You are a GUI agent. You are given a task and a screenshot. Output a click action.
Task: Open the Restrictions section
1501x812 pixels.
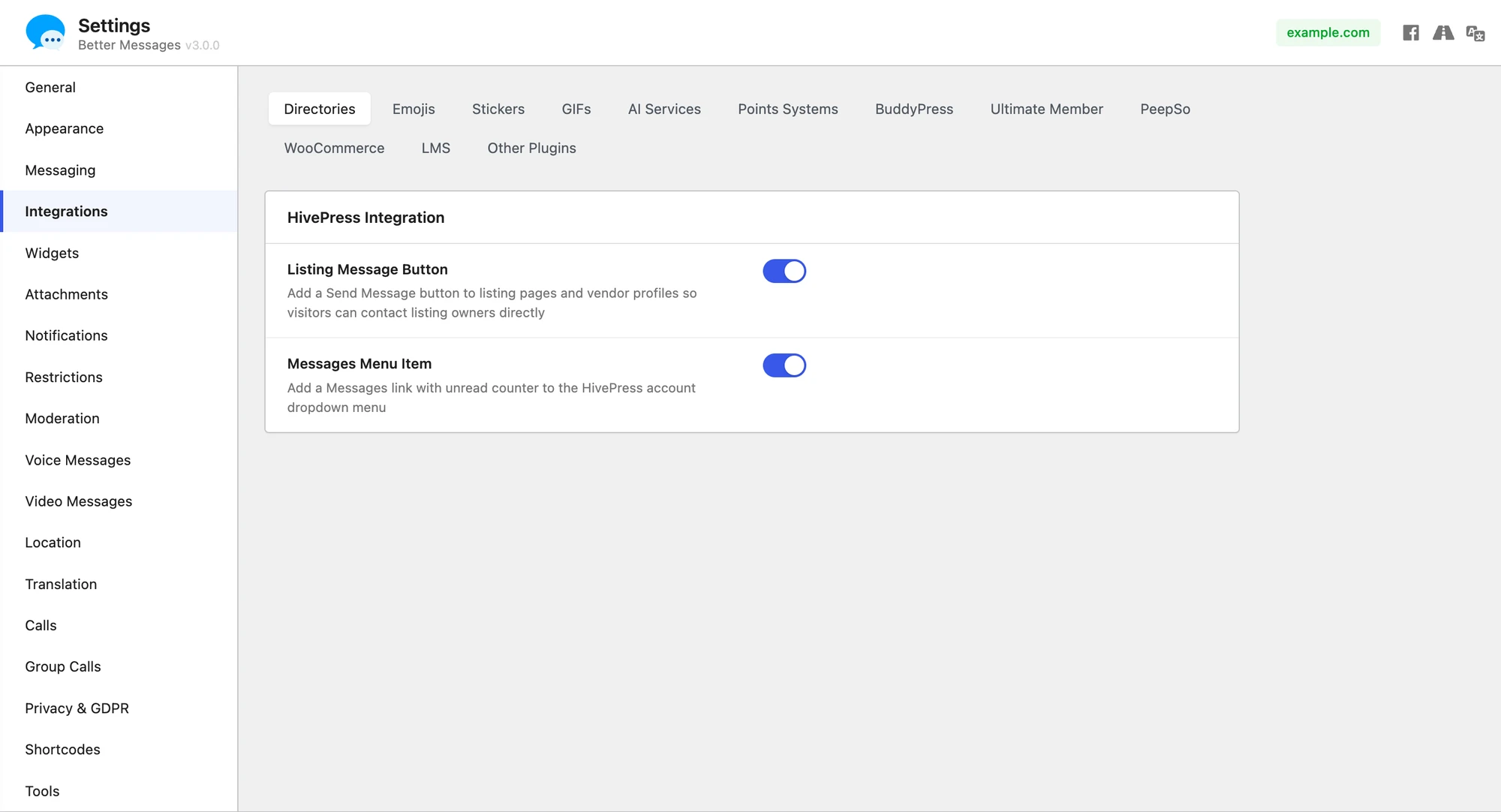(119, 377)
